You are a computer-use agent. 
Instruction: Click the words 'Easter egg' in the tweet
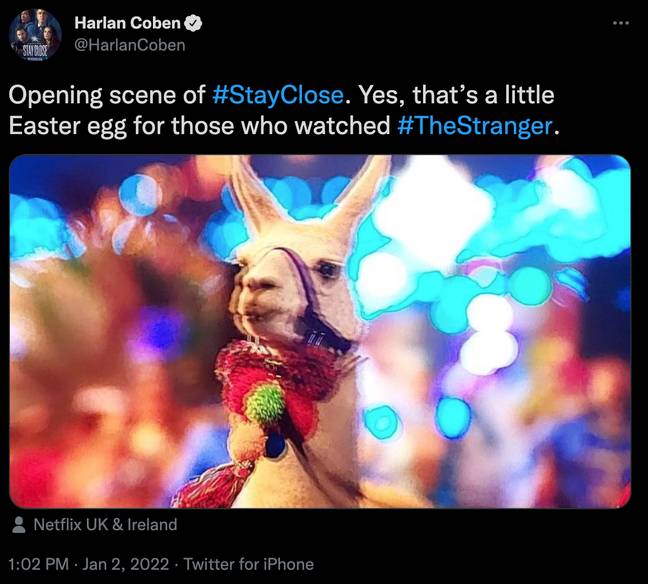(x=67, y=126)
